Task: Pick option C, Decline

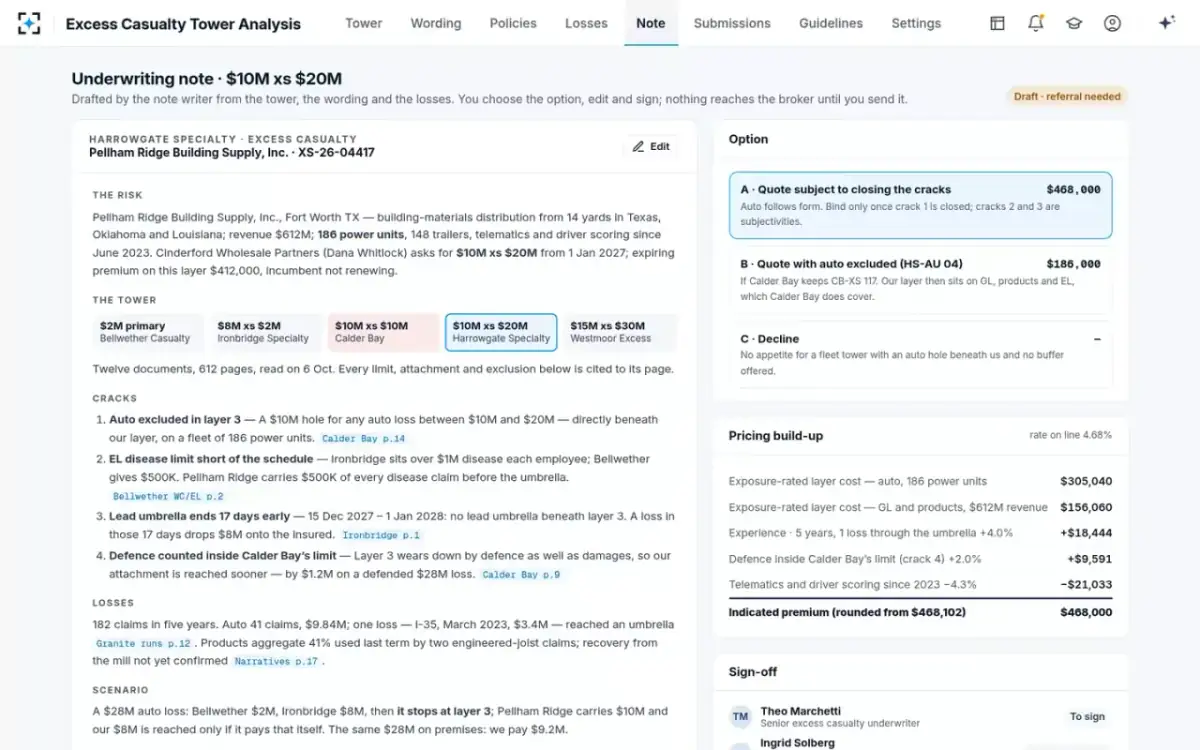Action: [x=920, y=354]
